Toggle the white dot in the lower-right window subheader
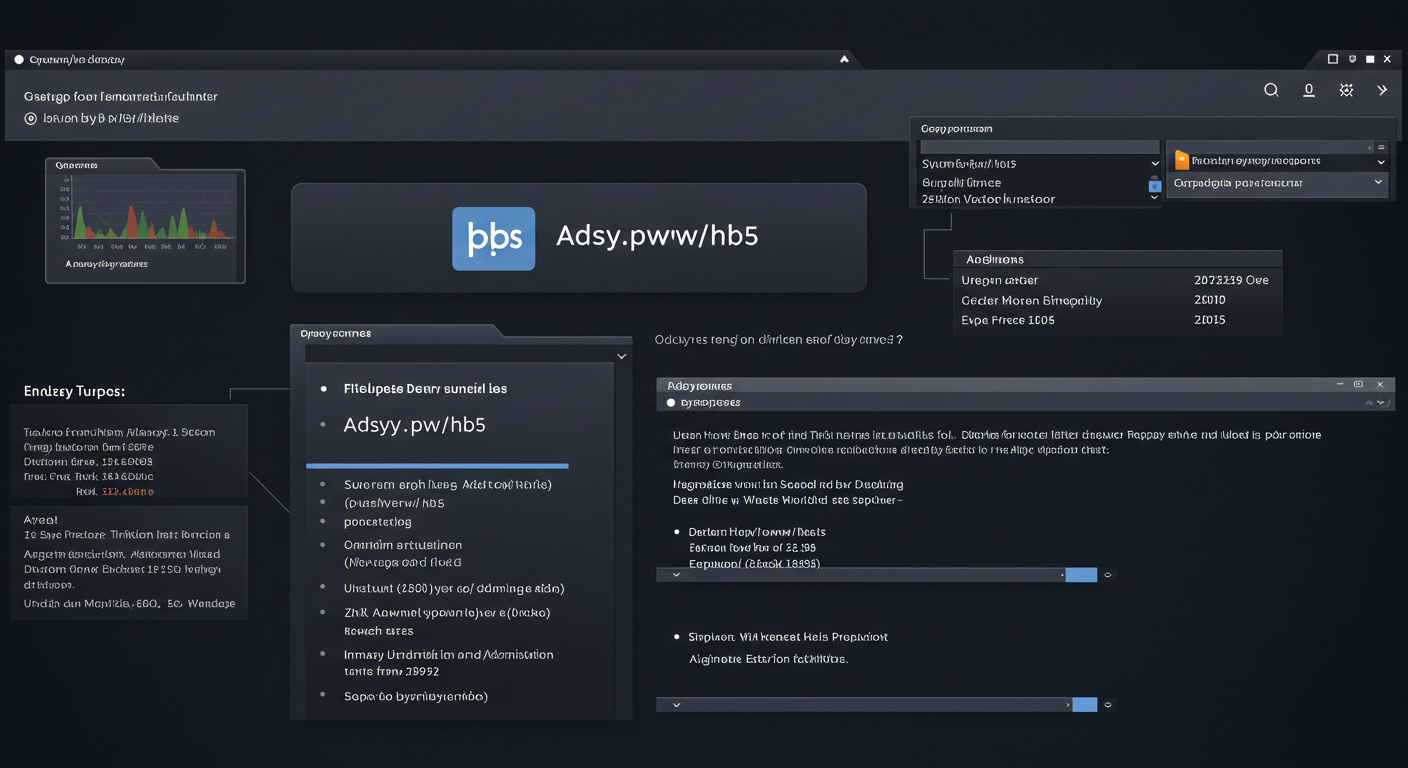 [671, 403]
